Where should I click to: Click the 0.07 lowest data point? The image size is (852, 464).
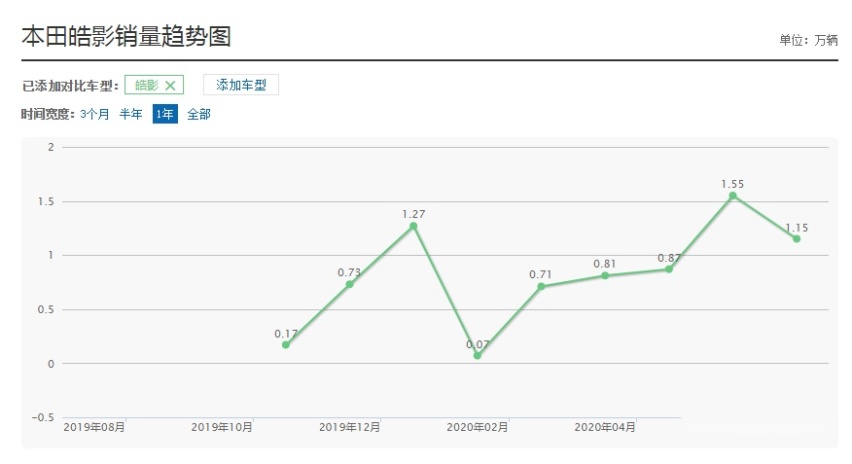(477, 355)
